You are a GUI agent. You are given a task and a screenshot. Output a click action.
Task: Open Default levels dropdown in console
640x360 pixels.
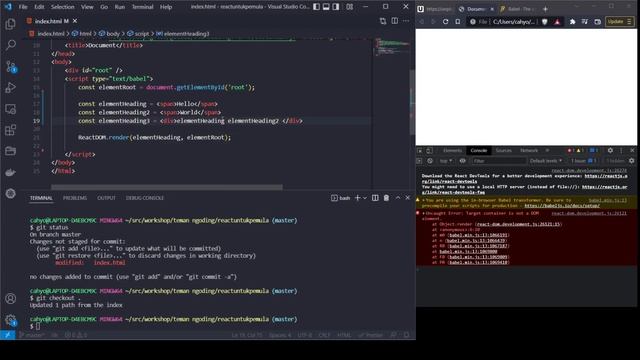tap(546, 161)
